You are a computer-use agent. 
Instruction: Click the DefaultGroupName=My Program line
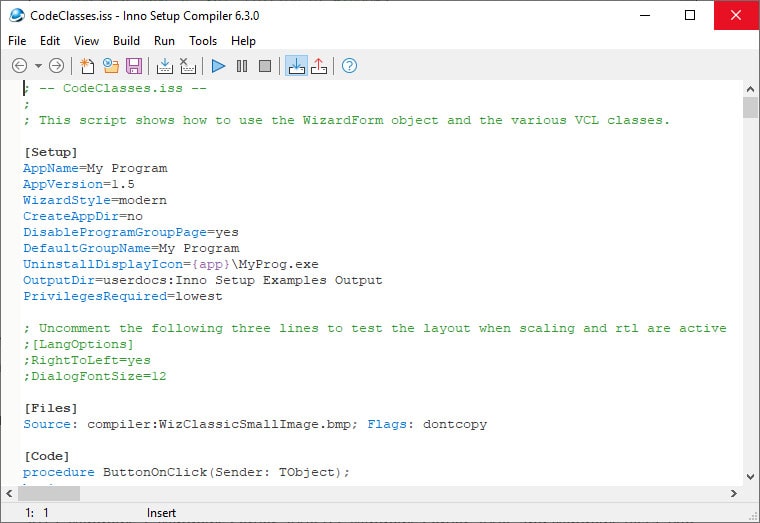coord(131,248)
